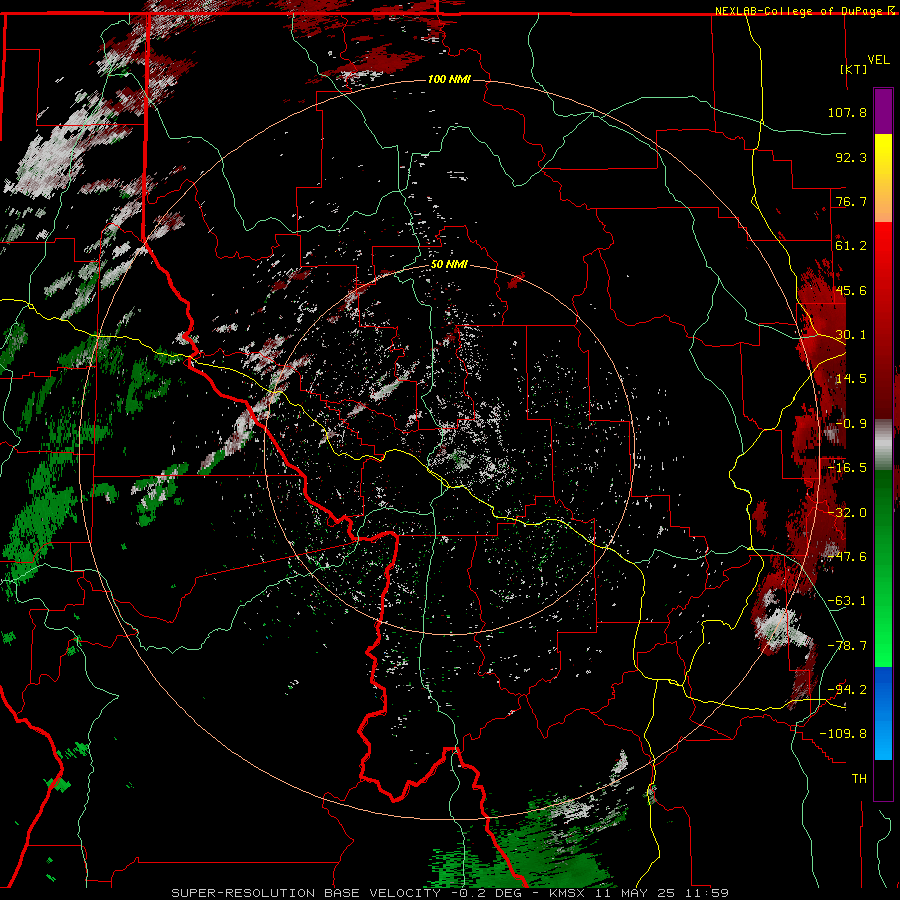The width and height of the screenshot is (900, 900).
Task: Click the 30.1 scale value
Action: click(x=851, y=335)
